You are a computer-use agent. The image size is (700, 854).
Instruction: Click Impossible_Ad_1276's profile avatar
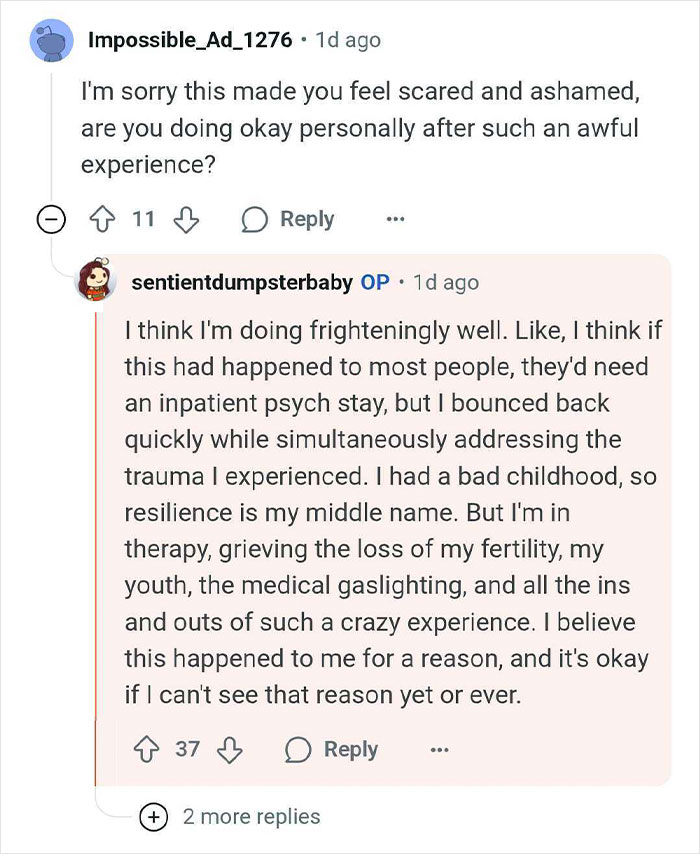51,41
